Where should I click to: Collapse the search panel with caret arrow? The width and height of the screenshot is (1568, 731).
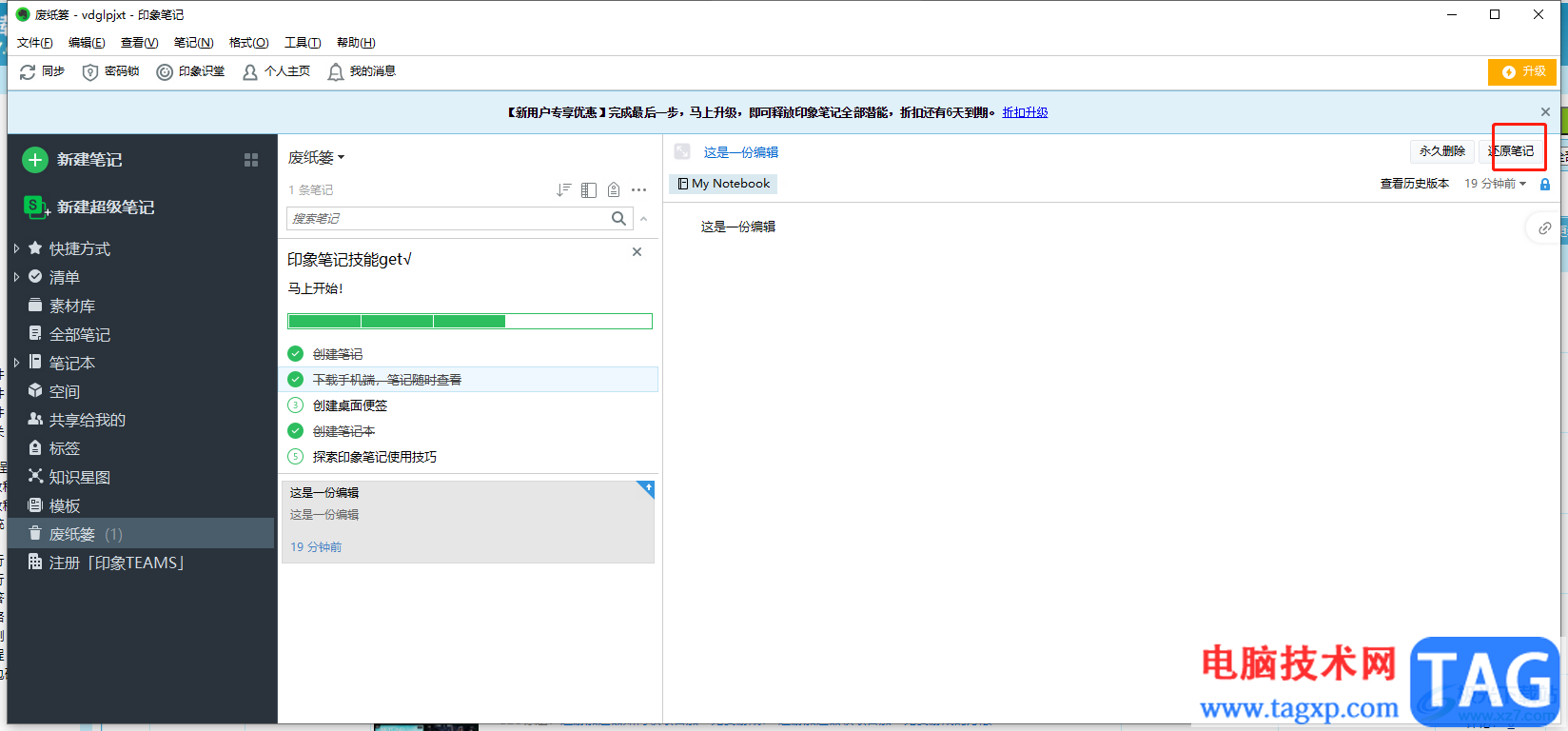tap(644, 219)
